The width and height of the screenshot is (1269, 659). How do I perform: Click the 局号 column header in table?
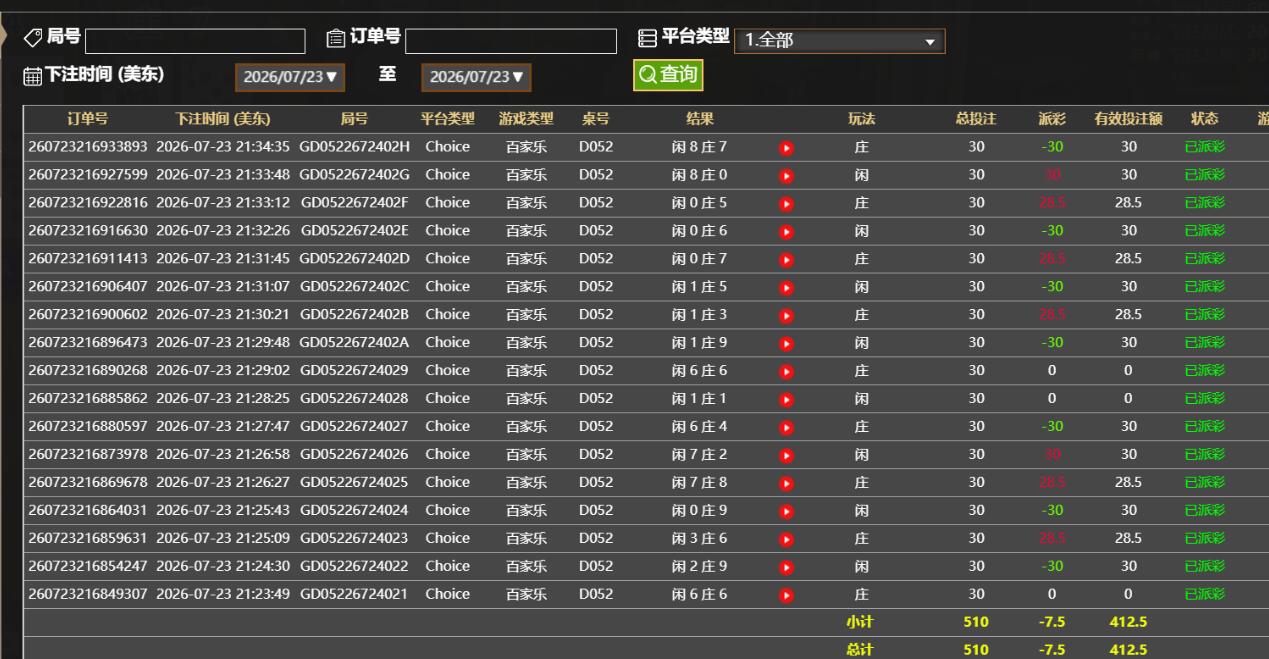(354, 119)
